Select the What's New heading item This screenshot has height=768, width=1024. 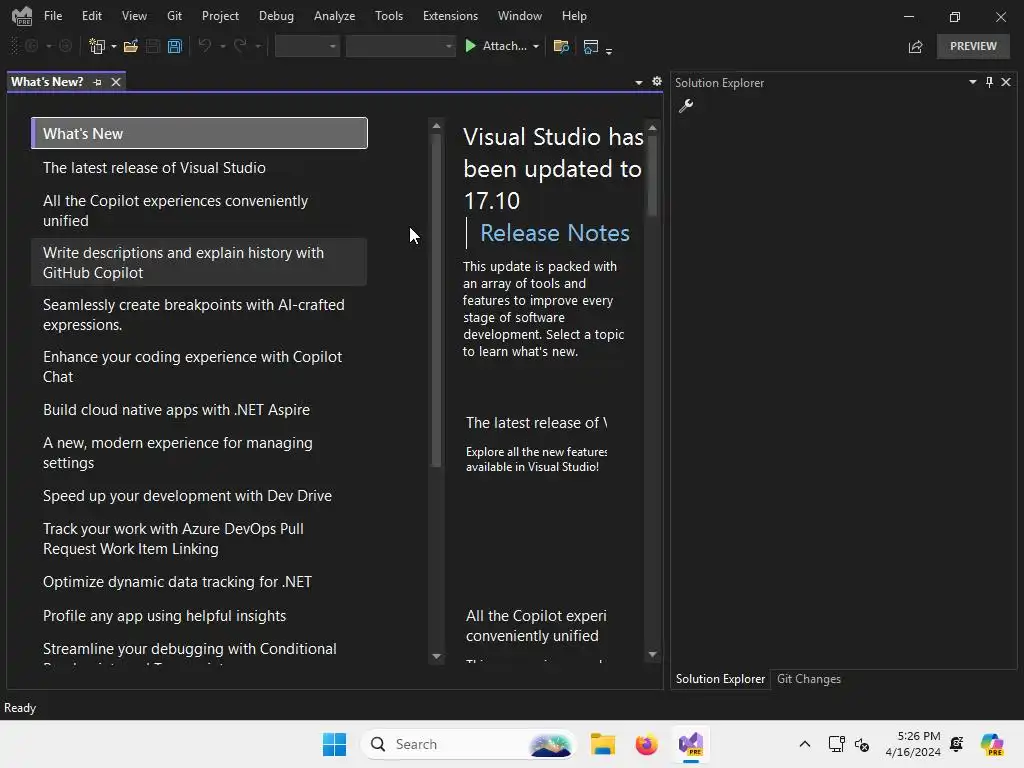pyautogui.click(x=199, y=133)
